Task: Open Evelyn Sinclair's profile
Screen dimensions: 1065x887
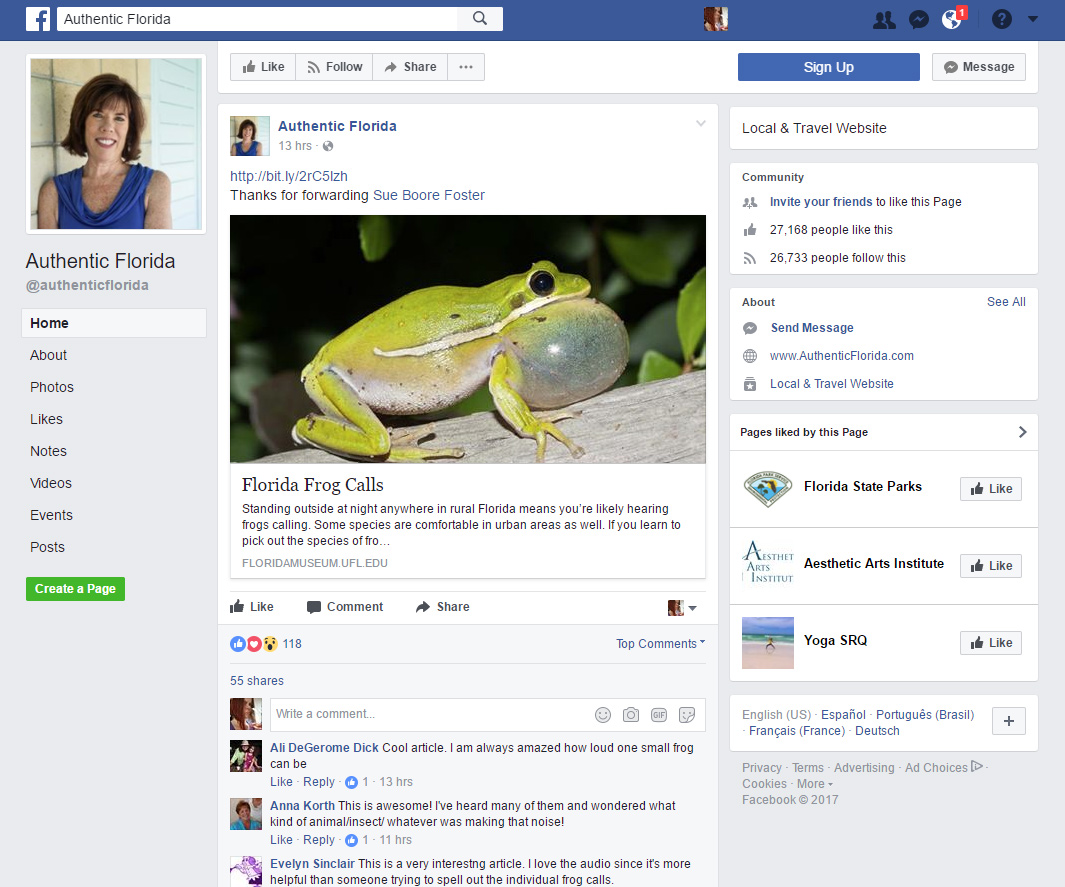Action: (312, 864)
